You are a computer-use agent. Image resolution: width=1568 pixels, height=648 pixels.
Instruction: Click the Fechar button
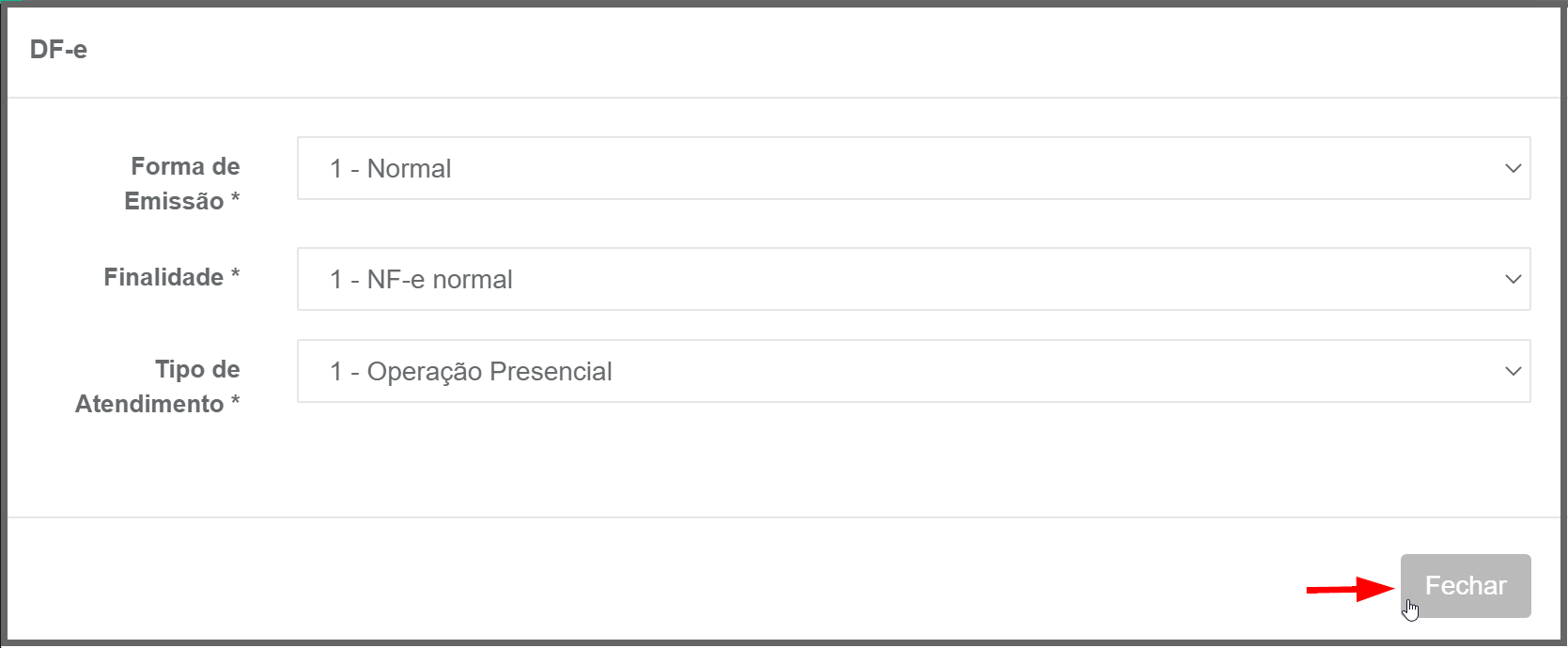(1466, 586)
